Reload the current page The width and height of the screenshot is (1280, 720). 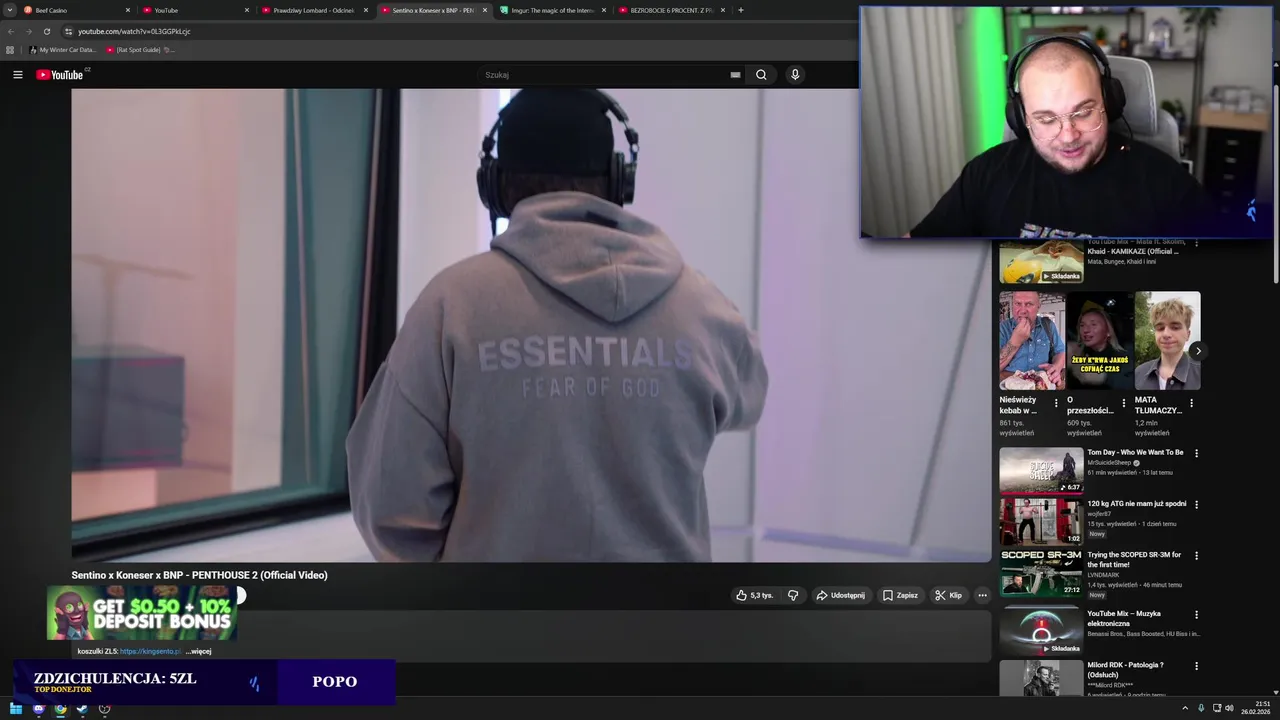coord(46,31)
